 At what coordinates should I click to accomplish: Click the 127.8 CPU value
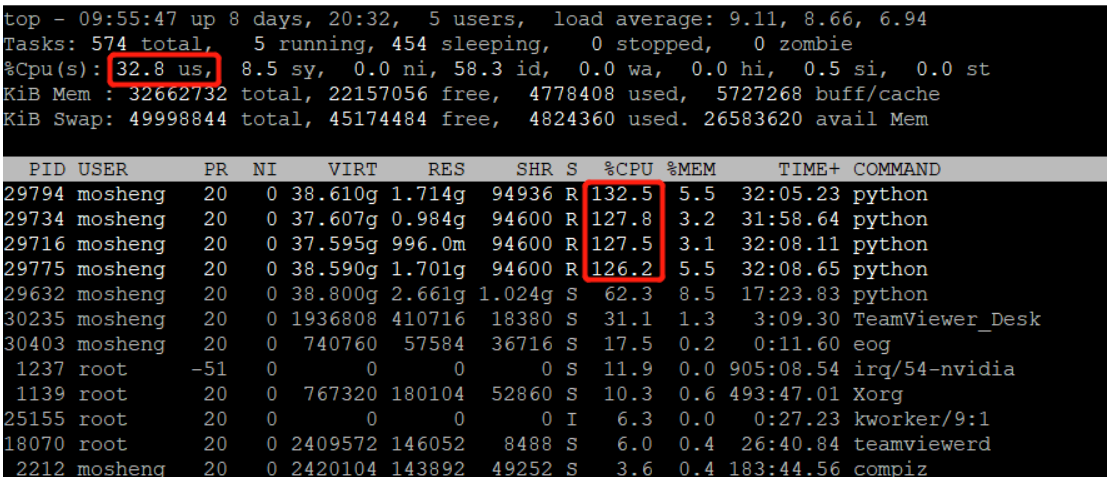pyautogui.click(x=624, y=219)
